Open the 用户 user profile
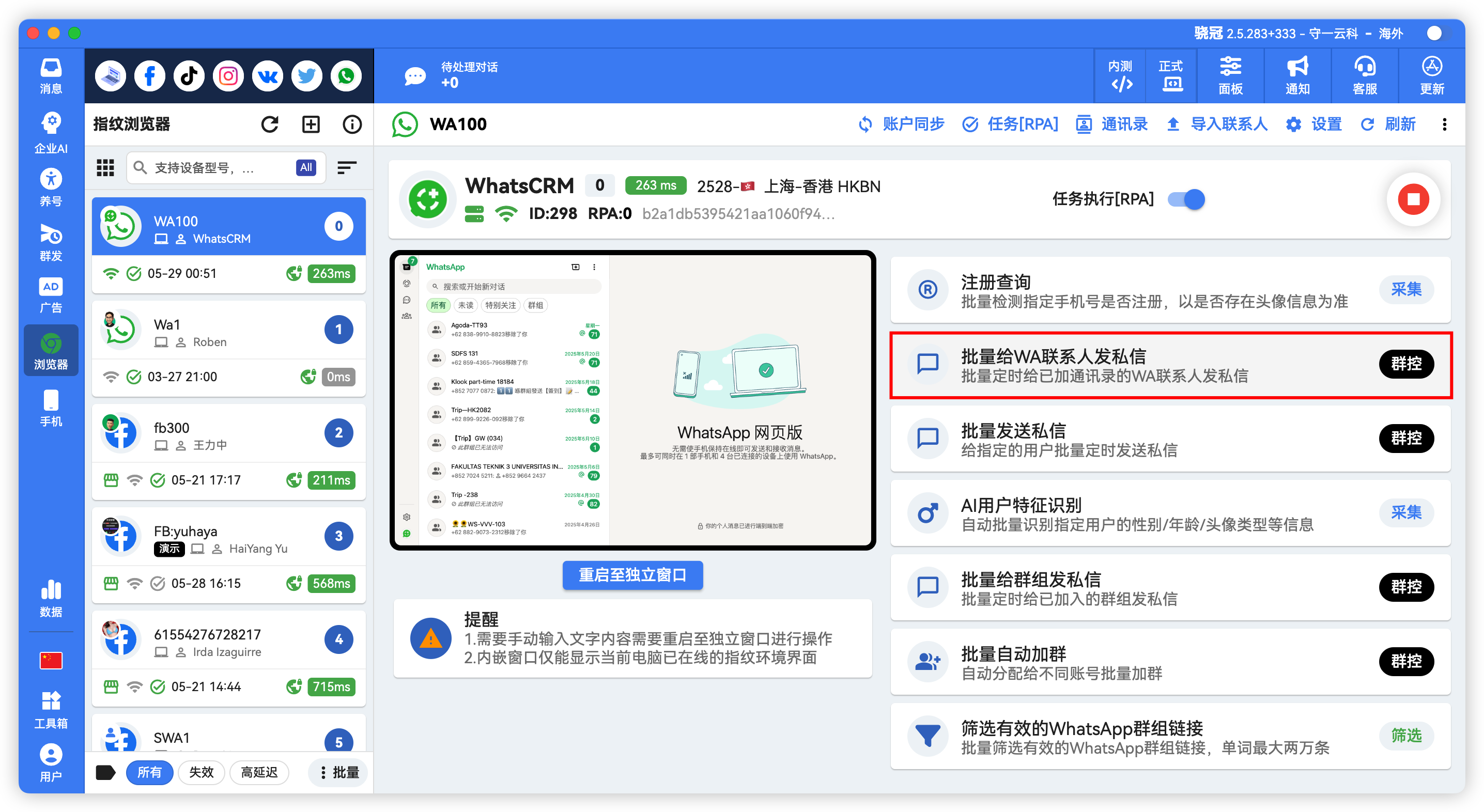The width and height of the screenshot is (1484, 812). pyautogui.click(x=51, y=763)
